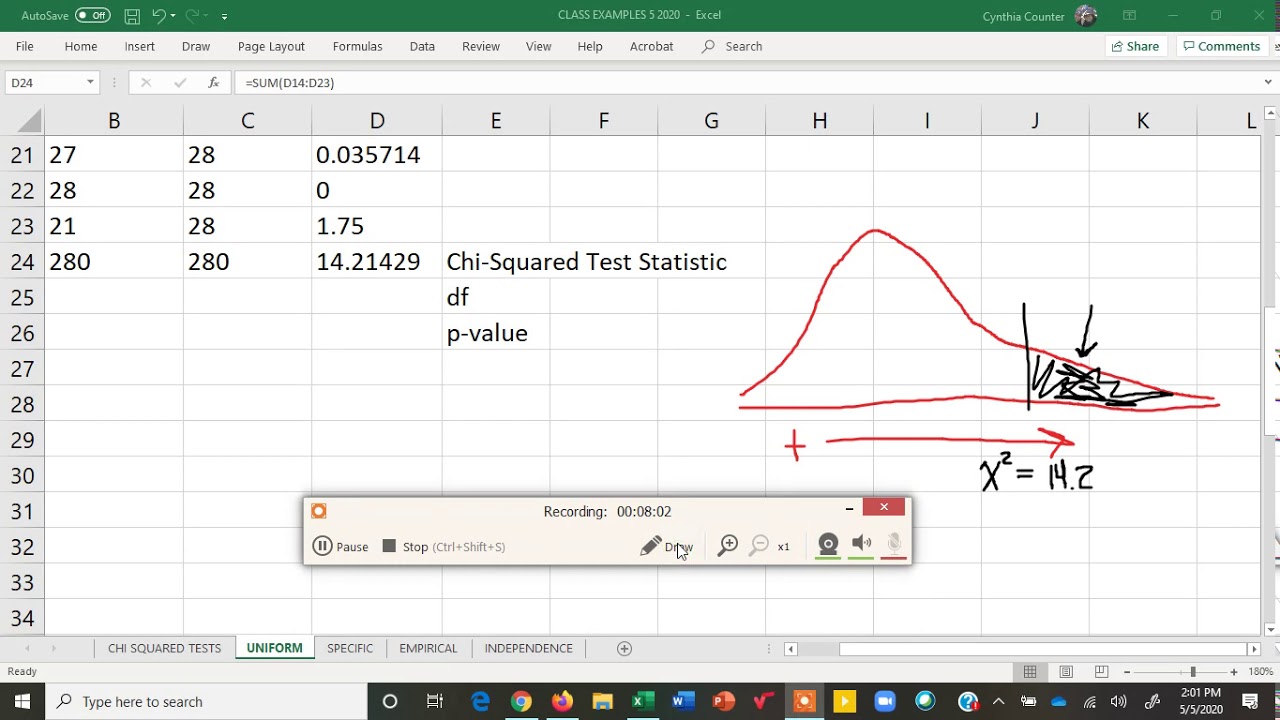Open the Comments dropdown
The image size is (1280, 720).
pyautogui.click(x=1221, y=46)
